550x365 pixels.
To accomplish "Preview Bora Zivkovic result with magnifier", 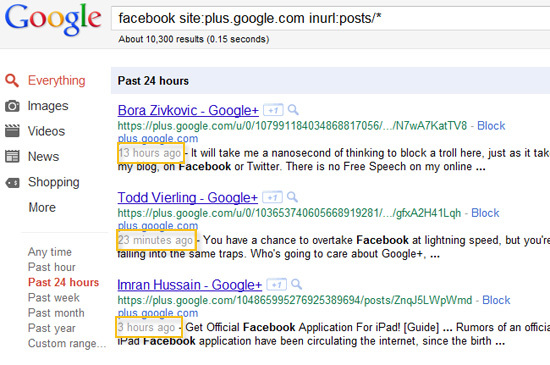I will pyautogui.click(x=293, y=110).
